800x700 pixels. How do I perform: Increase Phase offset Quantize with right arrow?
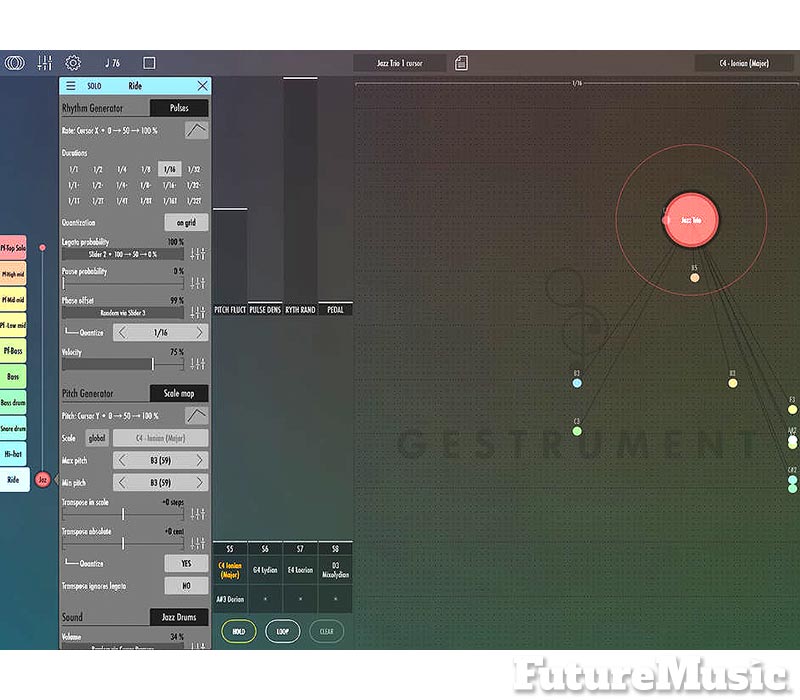[199, 333]
